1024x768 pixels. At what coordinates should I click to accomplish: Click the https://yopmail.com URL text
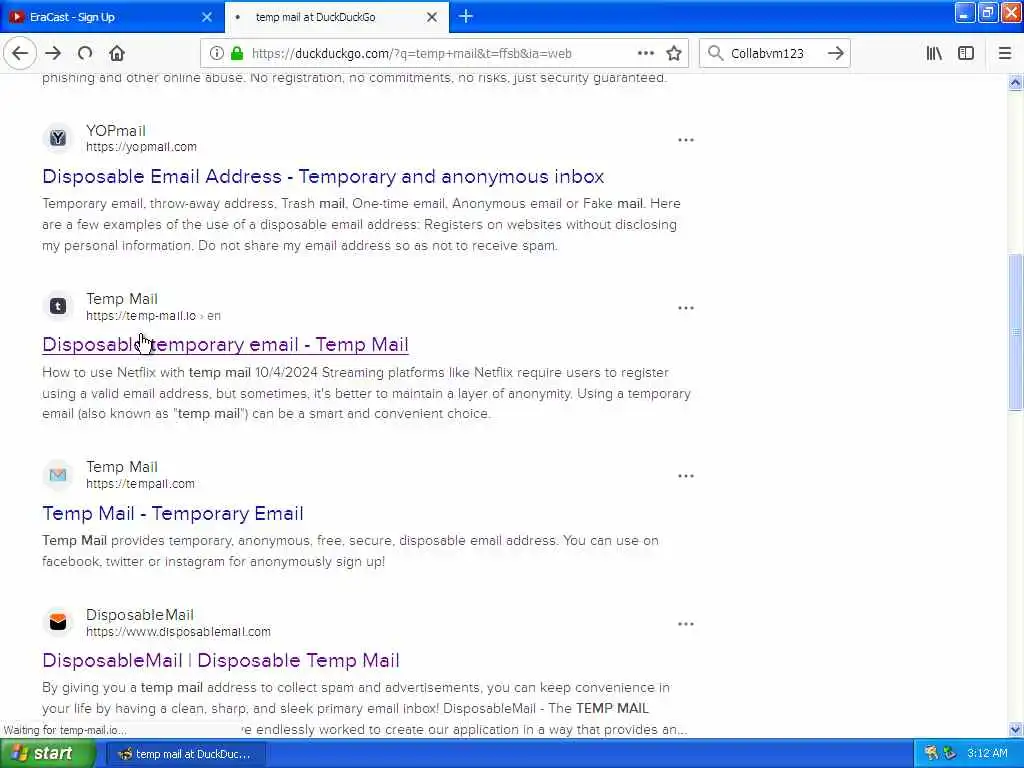[x=141, y=147]
